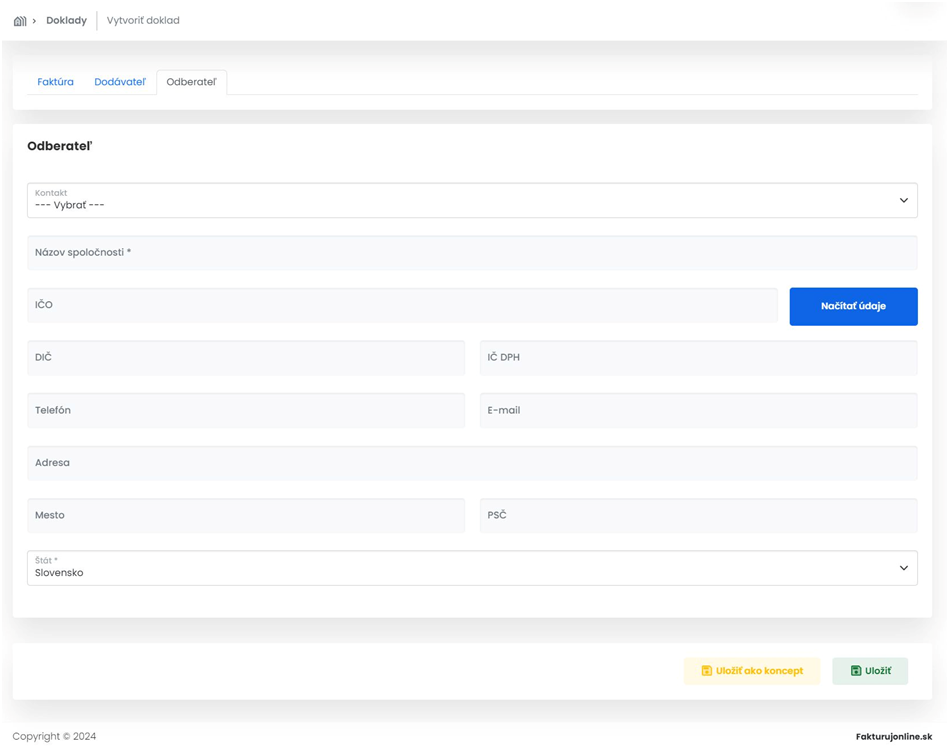Select the Odberateľ tab
This screenshot has width=949, height=753.
click(191, 82)
